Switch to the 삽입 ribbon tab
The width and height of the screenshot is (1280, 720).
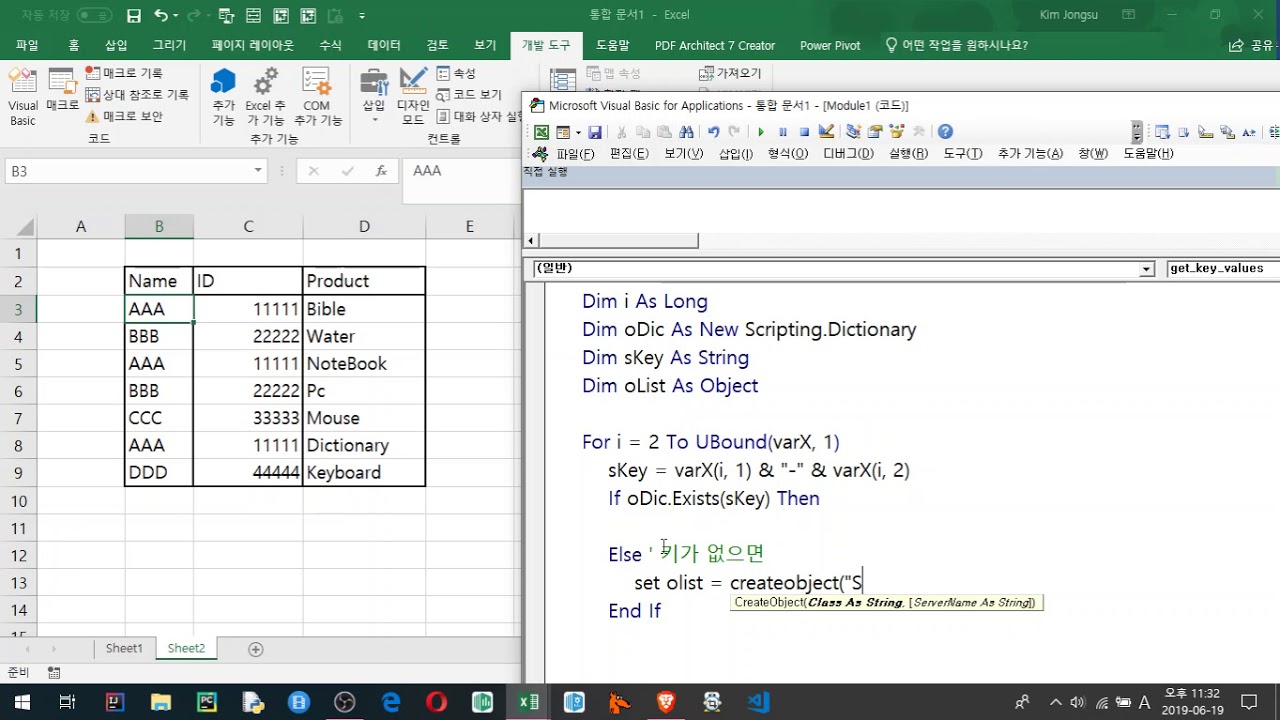coord(116,46)
